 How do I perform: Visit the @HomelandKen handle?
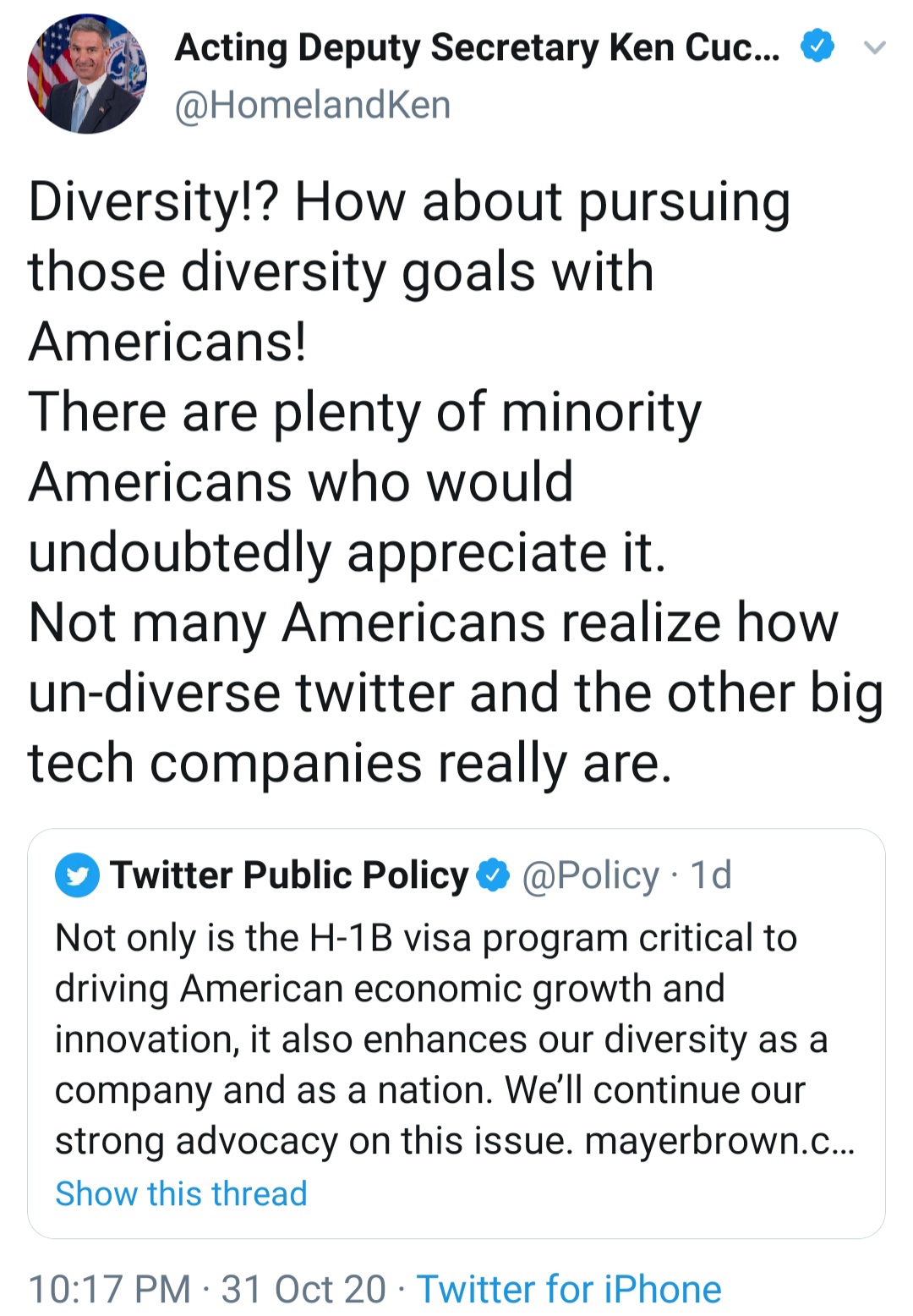coord(313,106)
